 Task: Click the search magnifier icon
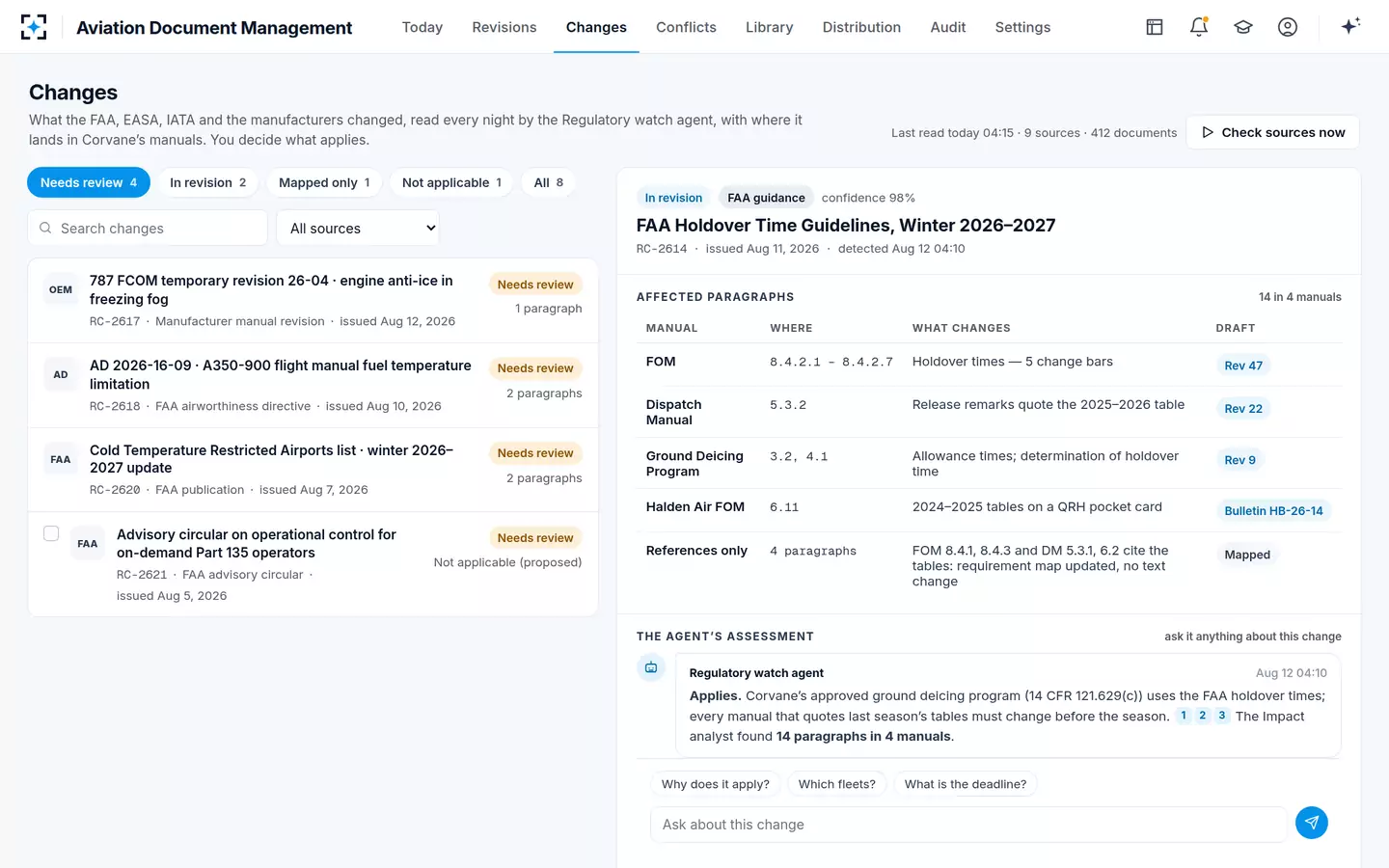[45, 229]
